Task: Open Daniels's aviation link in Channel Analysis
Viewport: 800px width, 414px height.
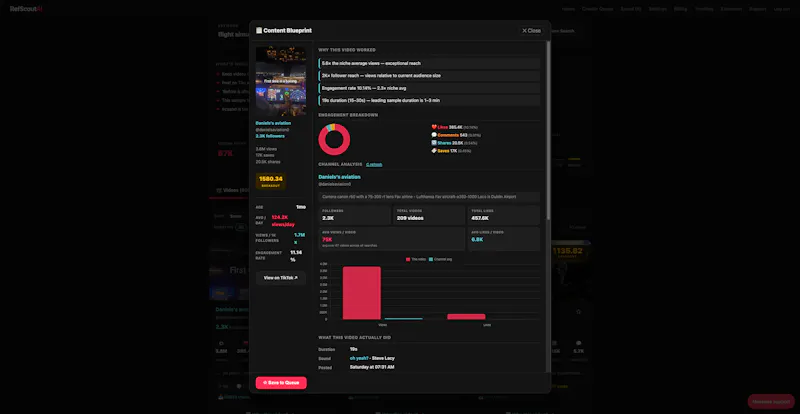Action: click(339, 177)
